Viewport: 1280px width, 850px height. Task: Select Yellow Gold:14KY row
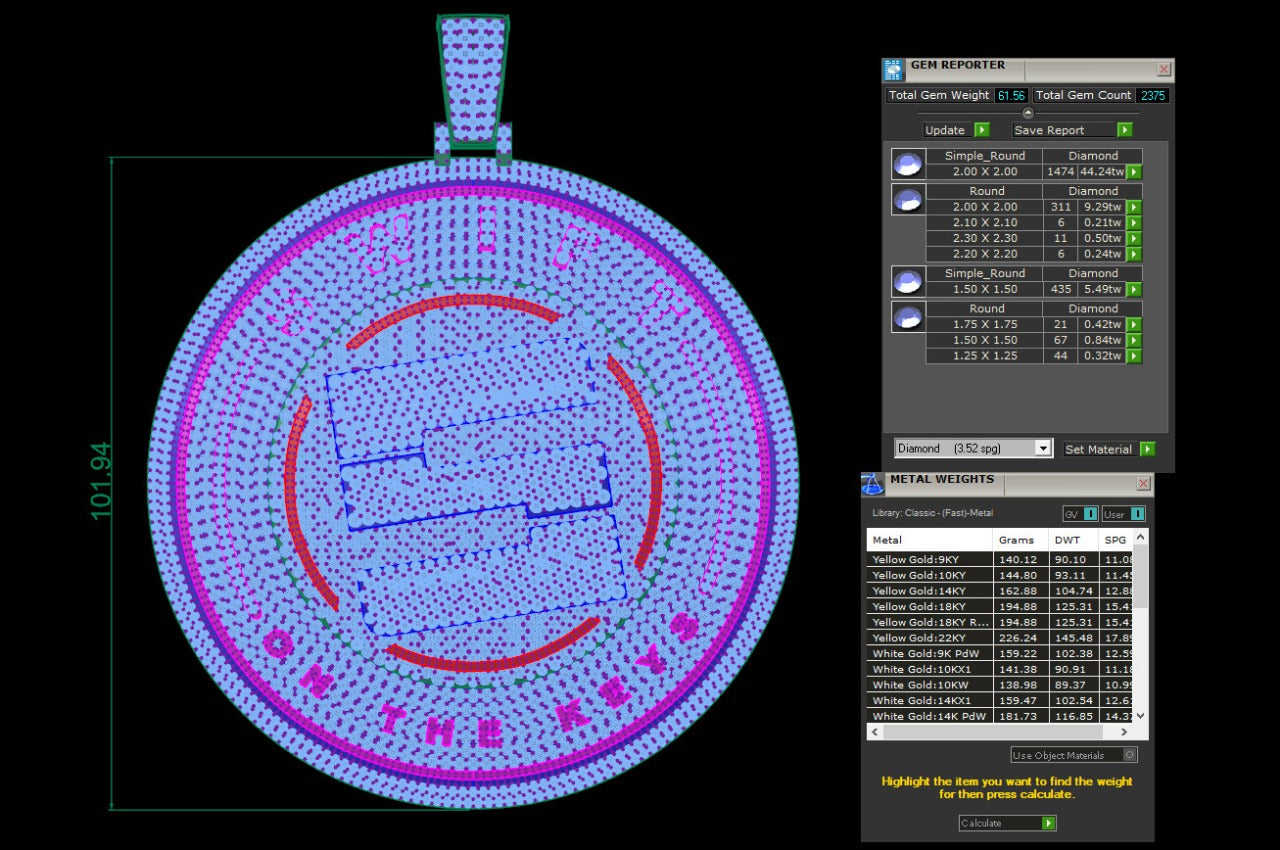928,591
